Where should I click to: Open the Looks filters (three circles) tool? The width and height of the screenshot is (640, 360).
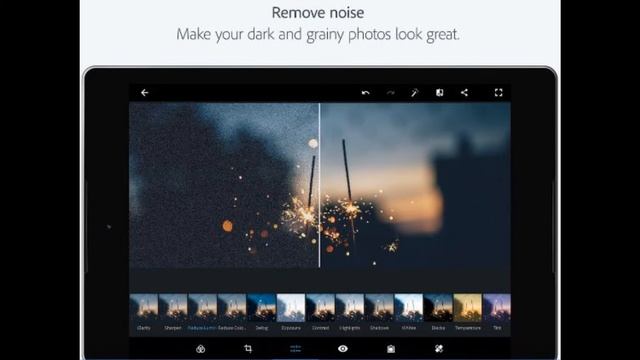pos(200,349)
